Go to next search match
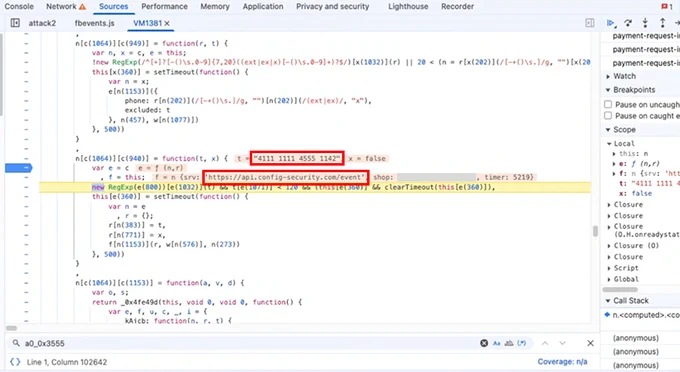 point(562,343)
